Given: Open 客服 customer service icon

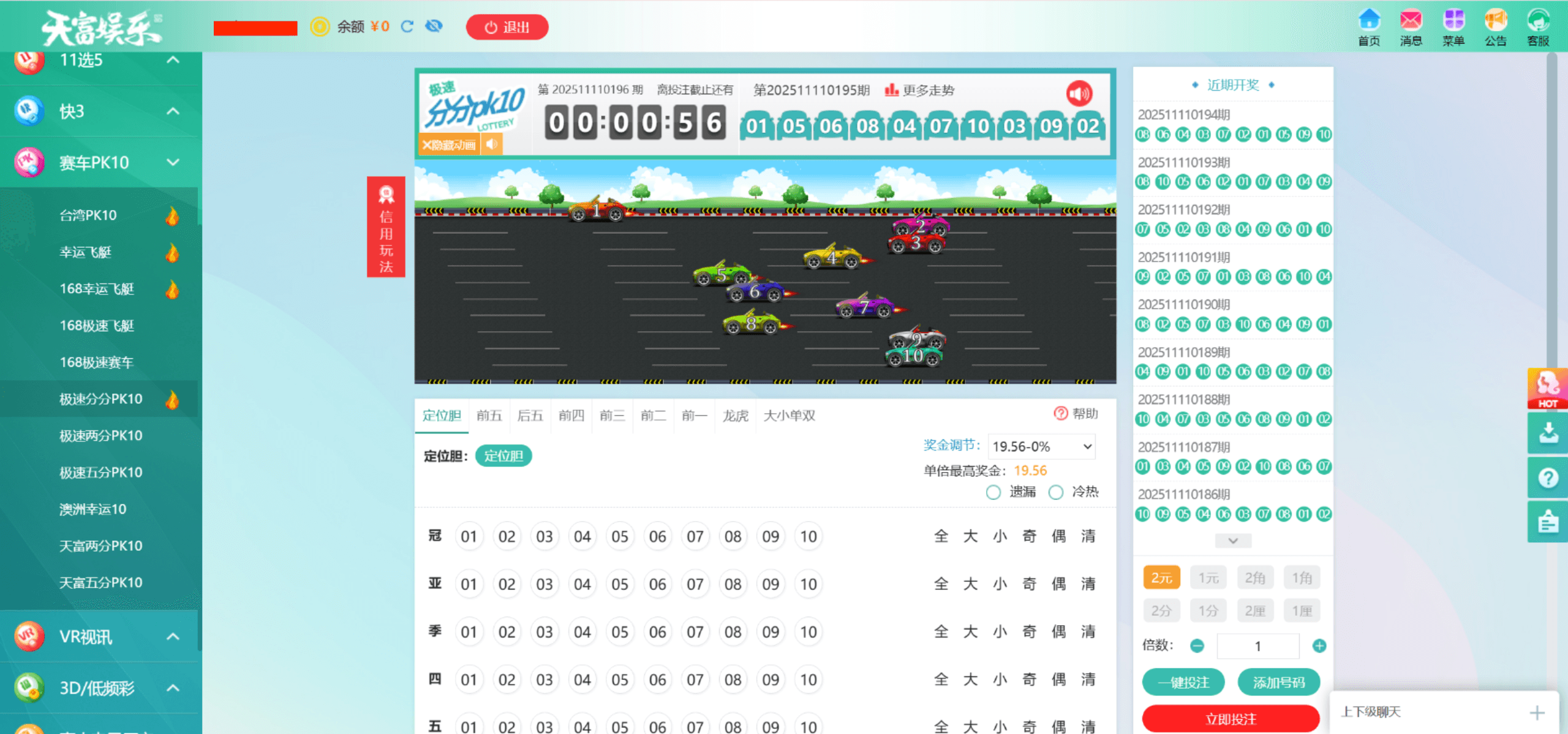Looking at the screenshot, I should tap(1538, 21).
